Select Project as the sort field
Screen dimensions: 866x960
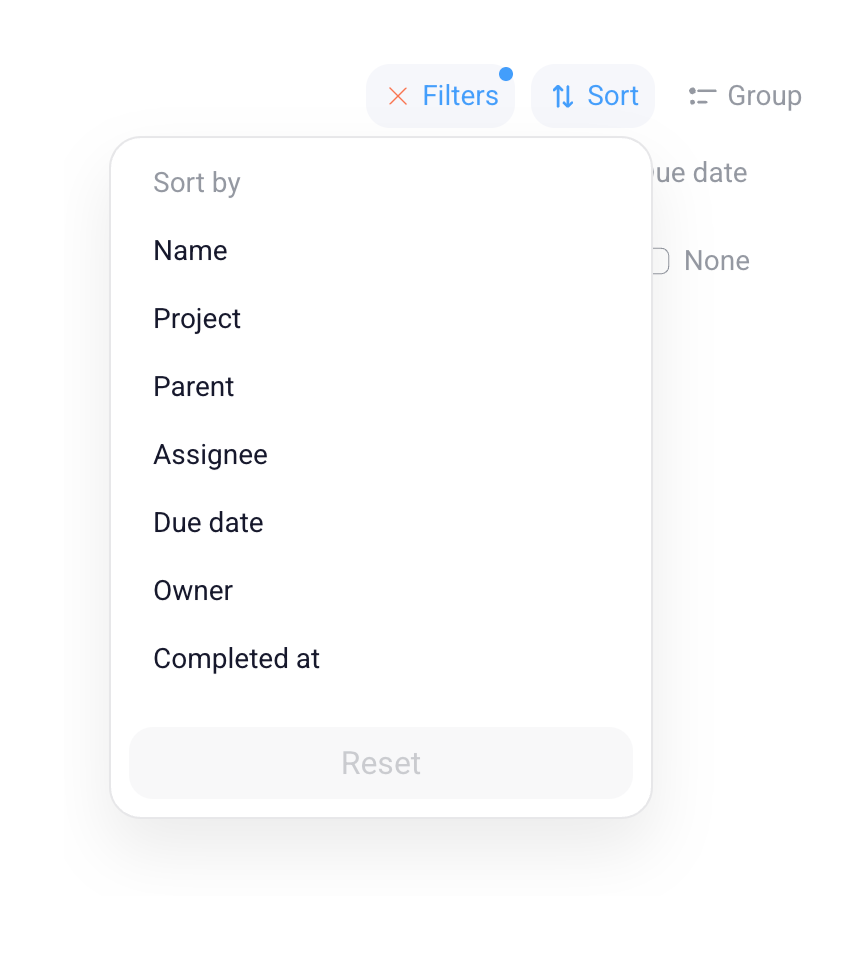coord(197,318)
